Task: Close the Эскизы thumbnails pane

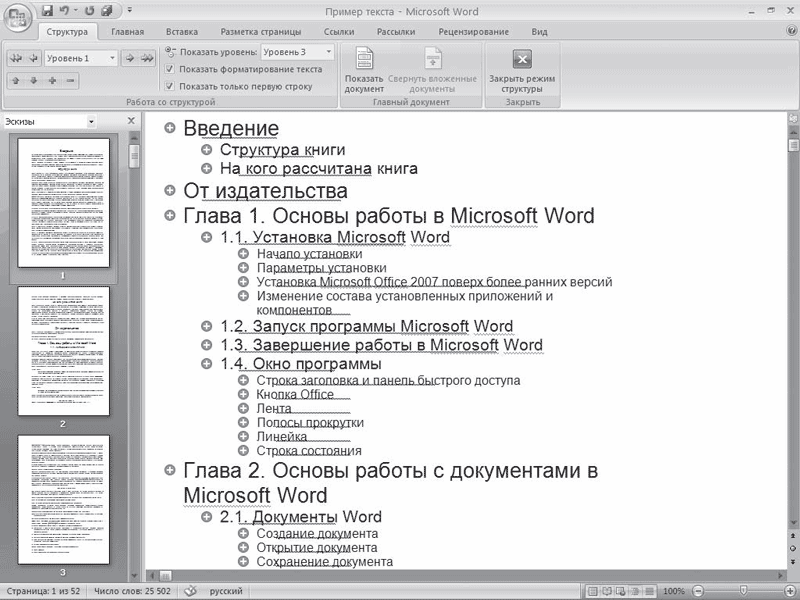Action: (x=131, y=121)
